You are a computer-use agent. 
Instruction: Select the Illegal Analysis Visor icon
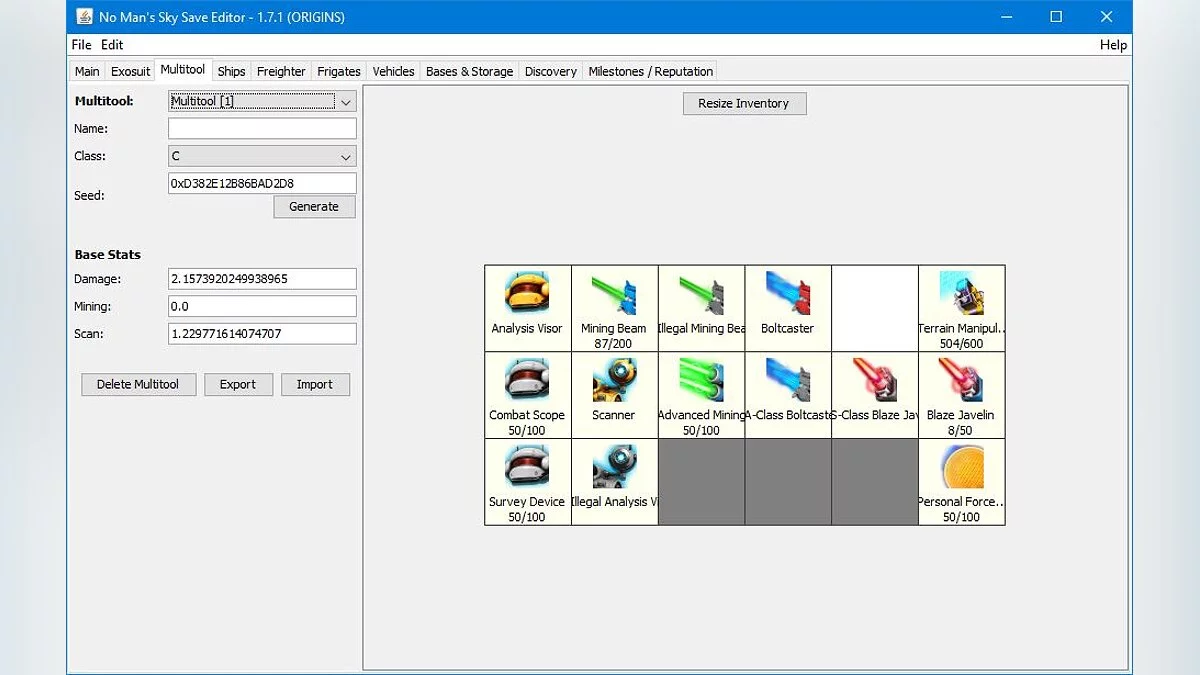614,468
